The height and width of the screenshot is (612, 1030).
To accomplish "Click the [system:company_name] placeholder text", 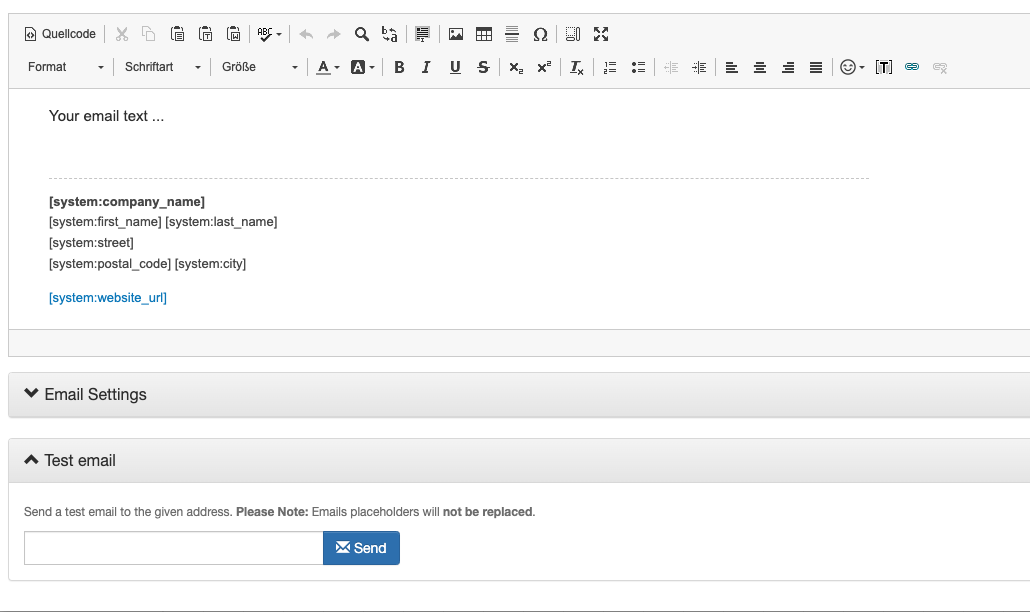I will [127, 202].
